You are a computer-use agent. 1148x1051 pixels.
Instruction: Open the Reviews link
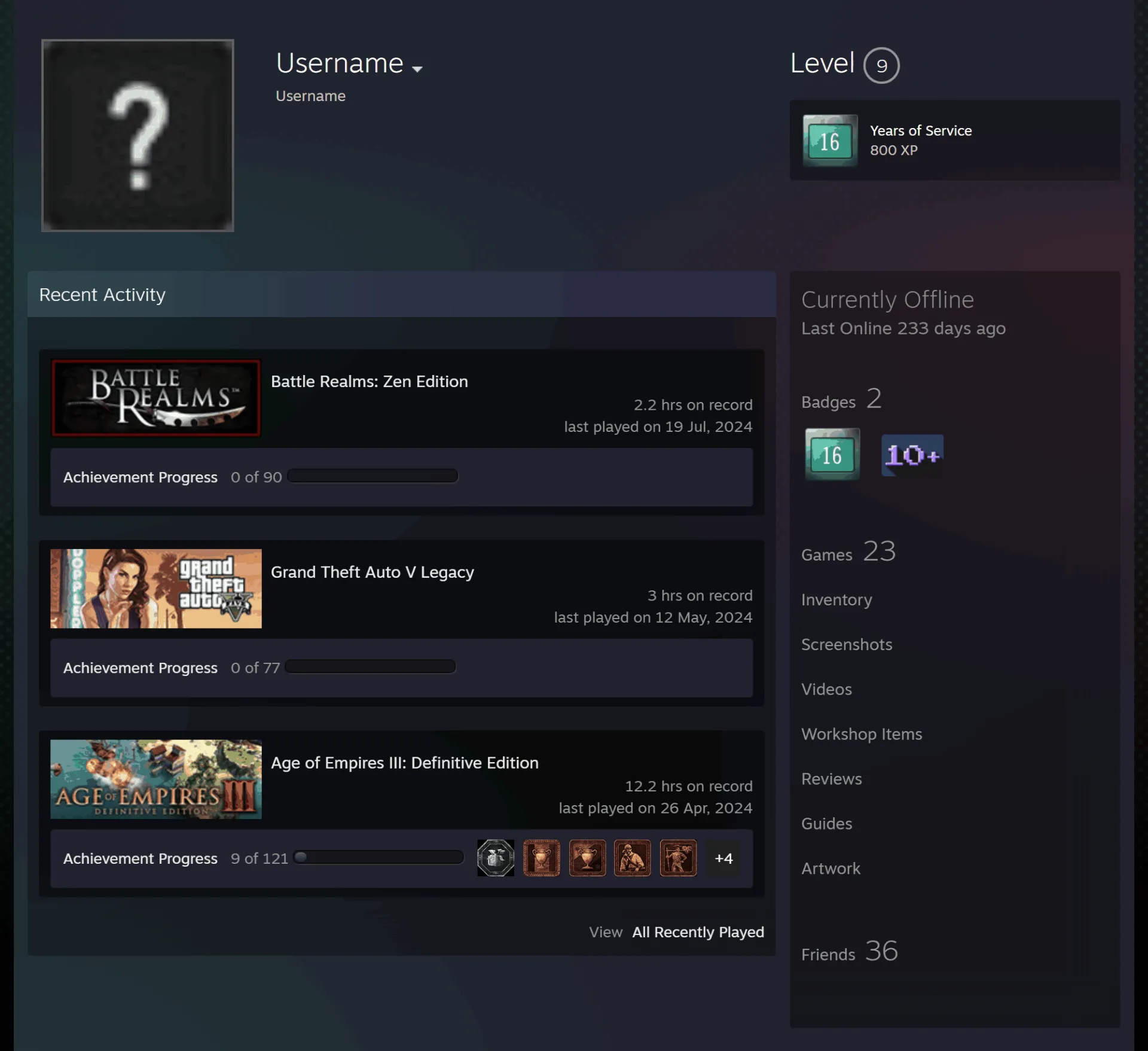[x=832, y=779]
